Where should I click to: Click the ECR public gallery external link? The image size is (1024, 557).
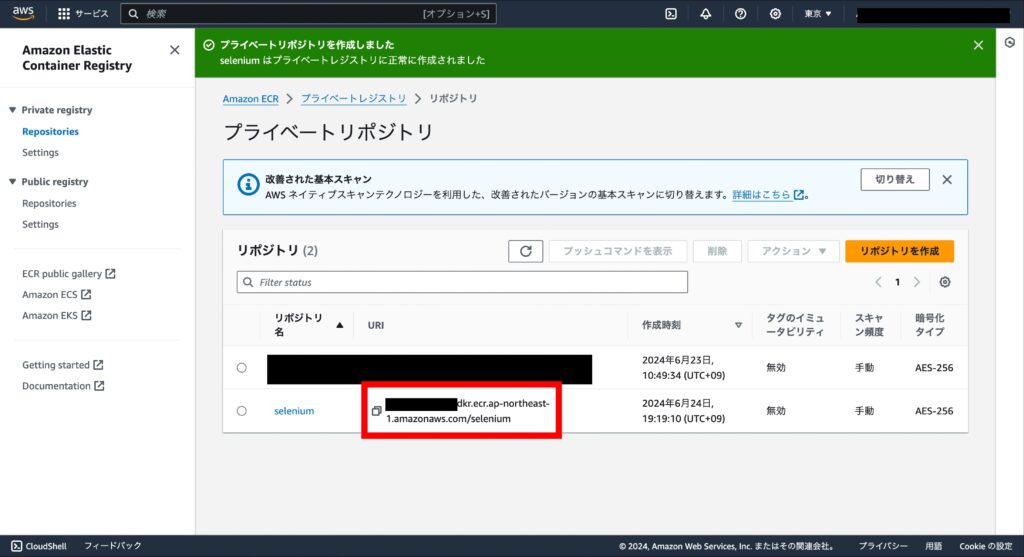pos(69,274)
